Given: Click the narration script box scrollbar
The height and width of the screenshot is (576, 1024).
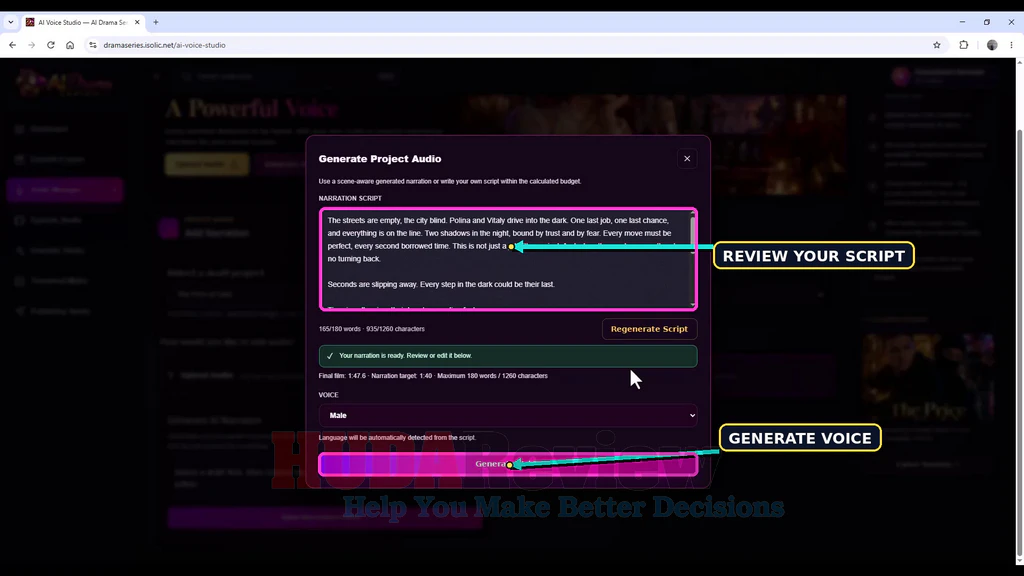Looking at the screenshot, I should coord(692,259).
